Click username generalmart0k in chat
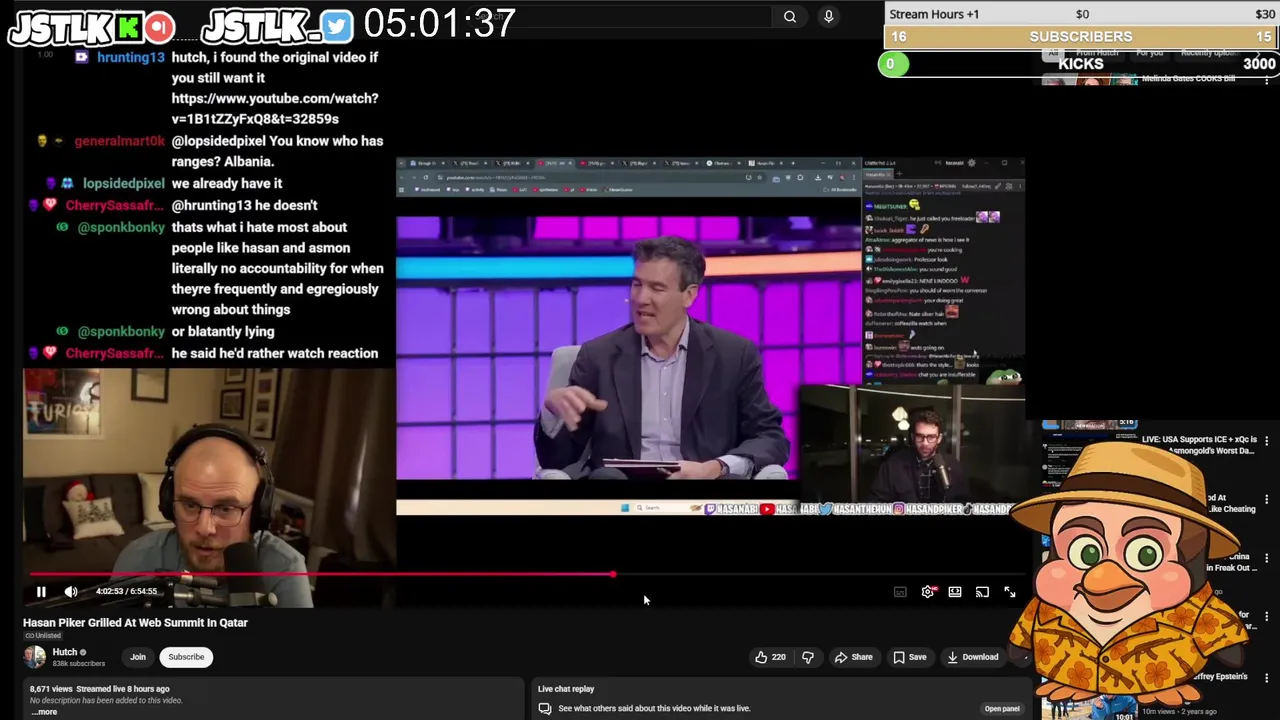Viewport: 1280px width, 720px height. tap(119, 141)
